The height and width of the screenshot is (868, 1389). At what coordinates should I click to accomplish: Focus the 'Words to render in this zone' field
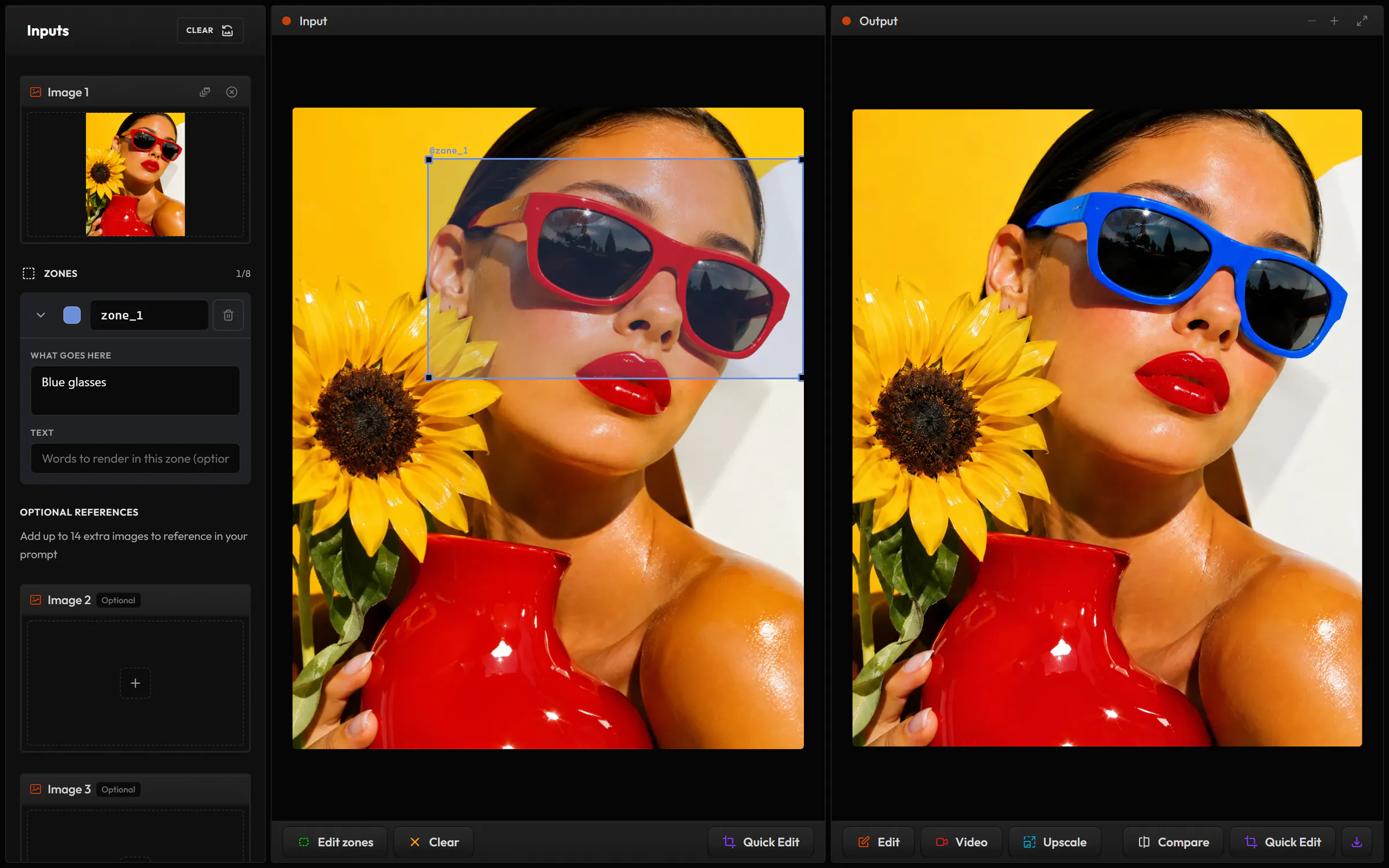point(135,458)
